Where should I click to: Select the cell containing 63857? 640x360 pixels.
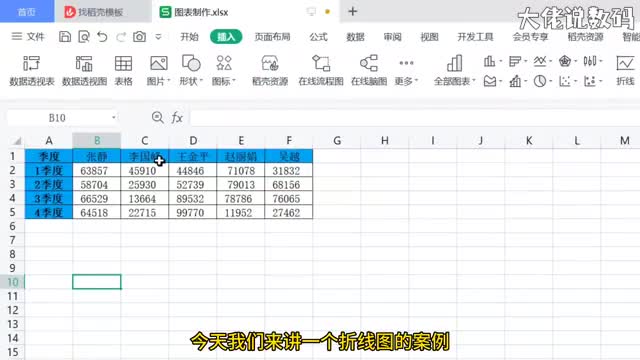click(97, 171)
